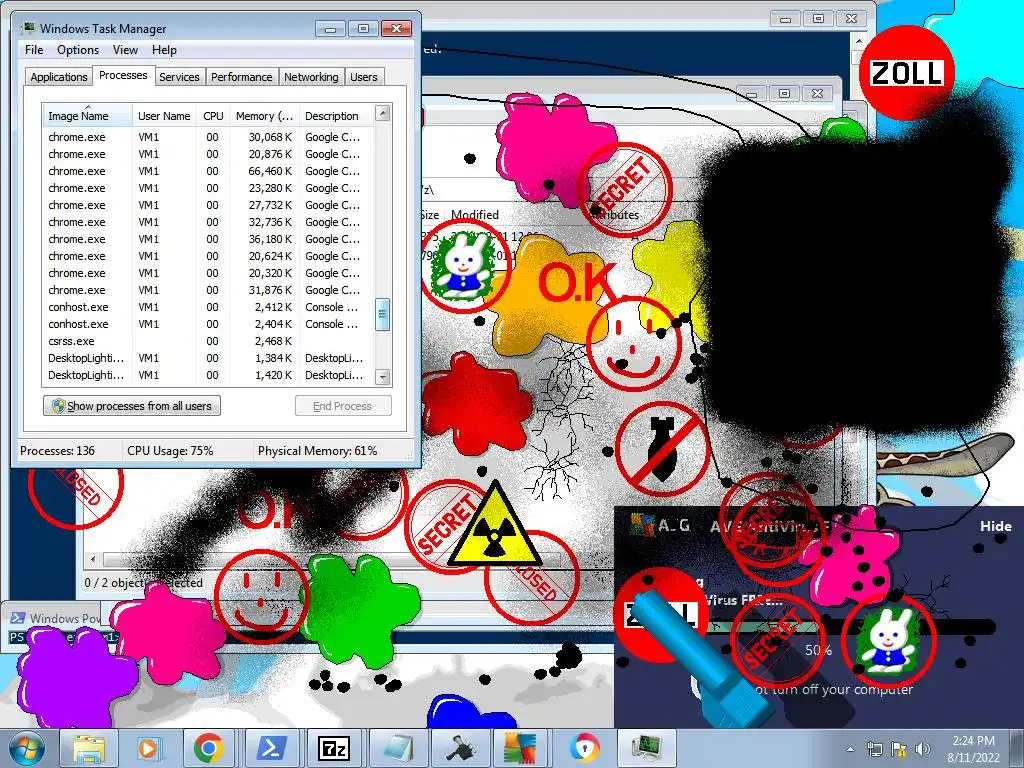
Task: Sort processes by Image Name column
Action: click(x=87, y=116)
